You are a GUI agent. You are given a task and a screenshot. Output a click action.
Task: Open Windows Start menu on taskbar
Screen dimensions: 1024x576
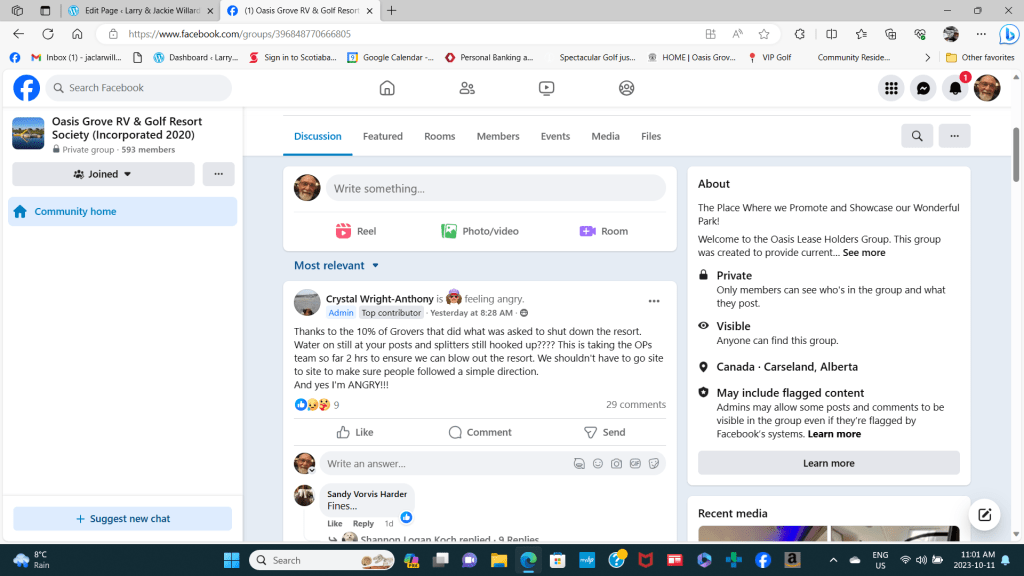tap(232, 560)
